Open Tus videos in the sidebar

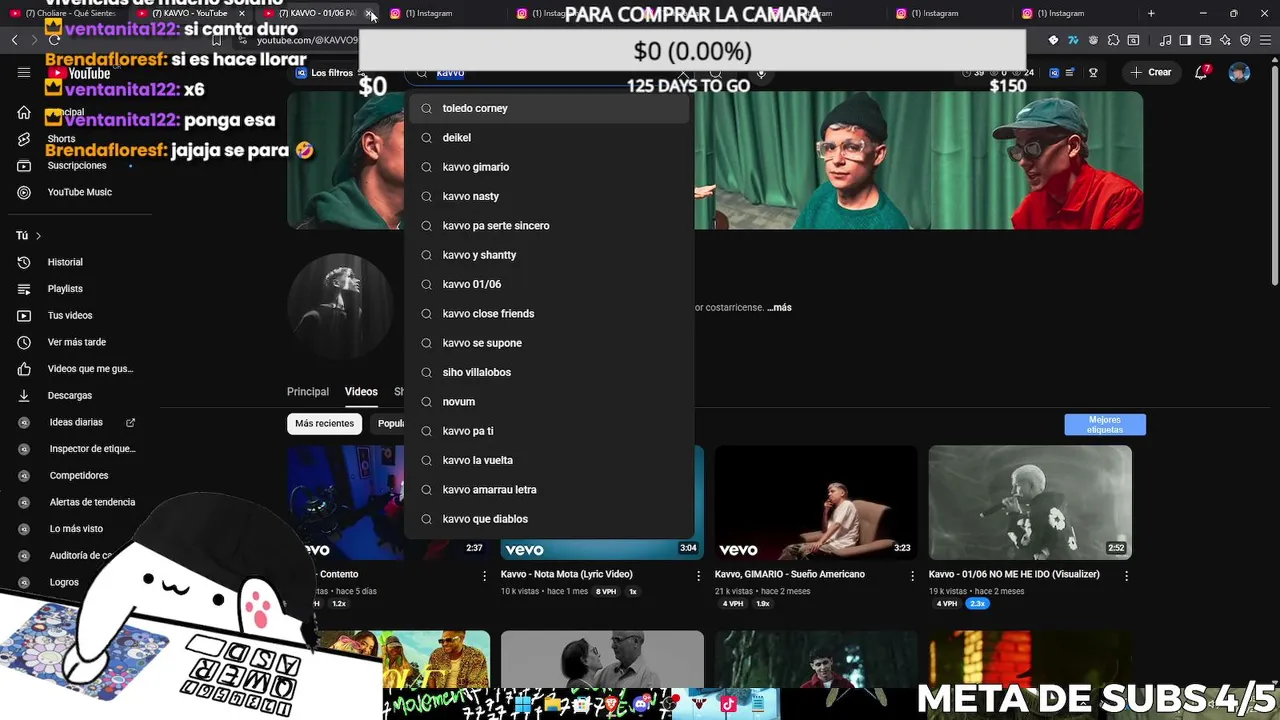[x=70, y=316]
